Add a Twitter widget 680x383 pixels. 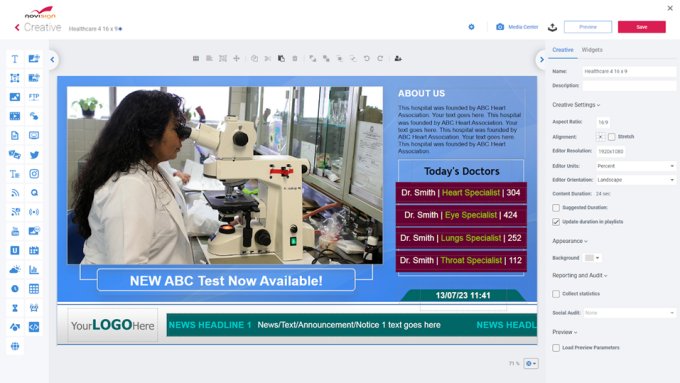[x=34, y=154]
